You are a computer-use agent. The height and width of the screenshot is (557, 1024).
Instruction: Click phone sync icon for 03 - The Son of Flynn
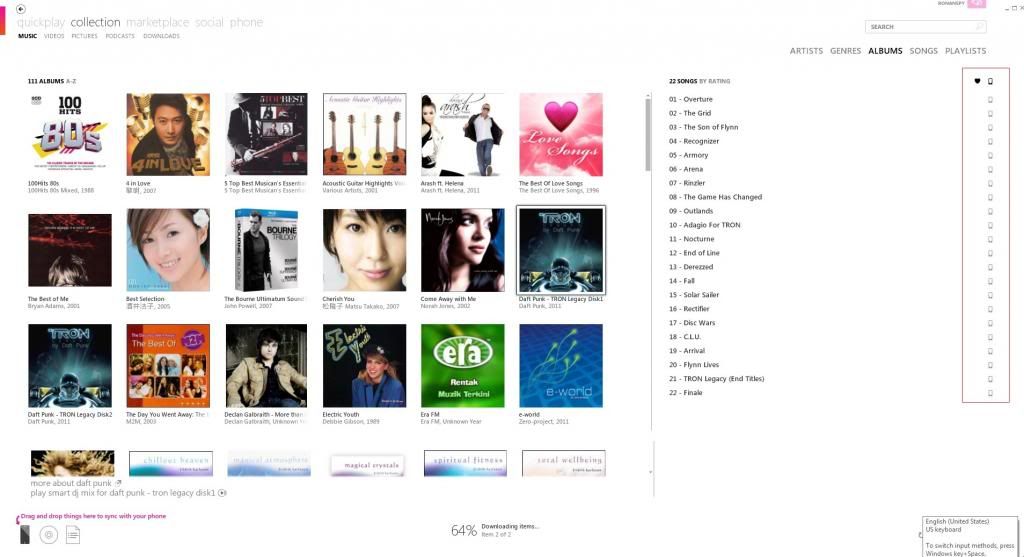pos(990,128)
